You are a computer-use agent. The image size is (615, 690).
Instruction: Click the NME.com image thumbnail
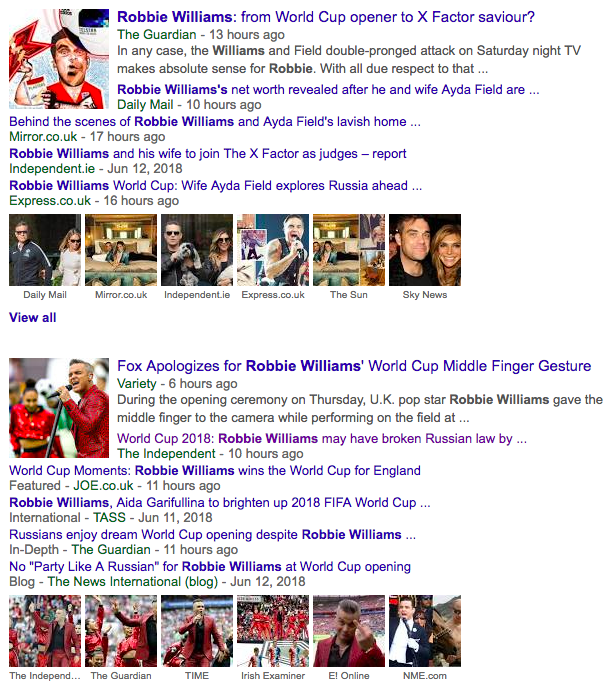pos(425,631)
